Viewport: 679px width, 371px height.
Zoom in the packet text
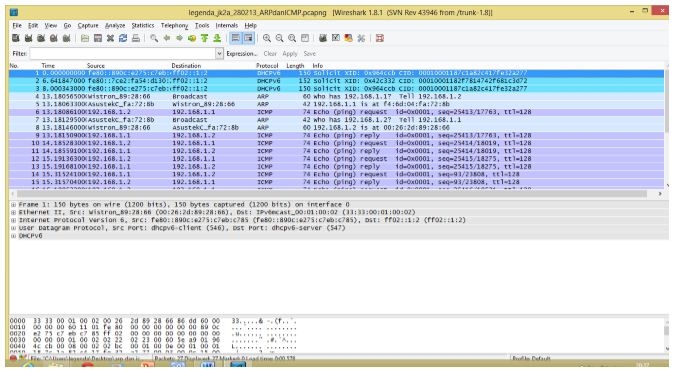[x=267, y=38]
